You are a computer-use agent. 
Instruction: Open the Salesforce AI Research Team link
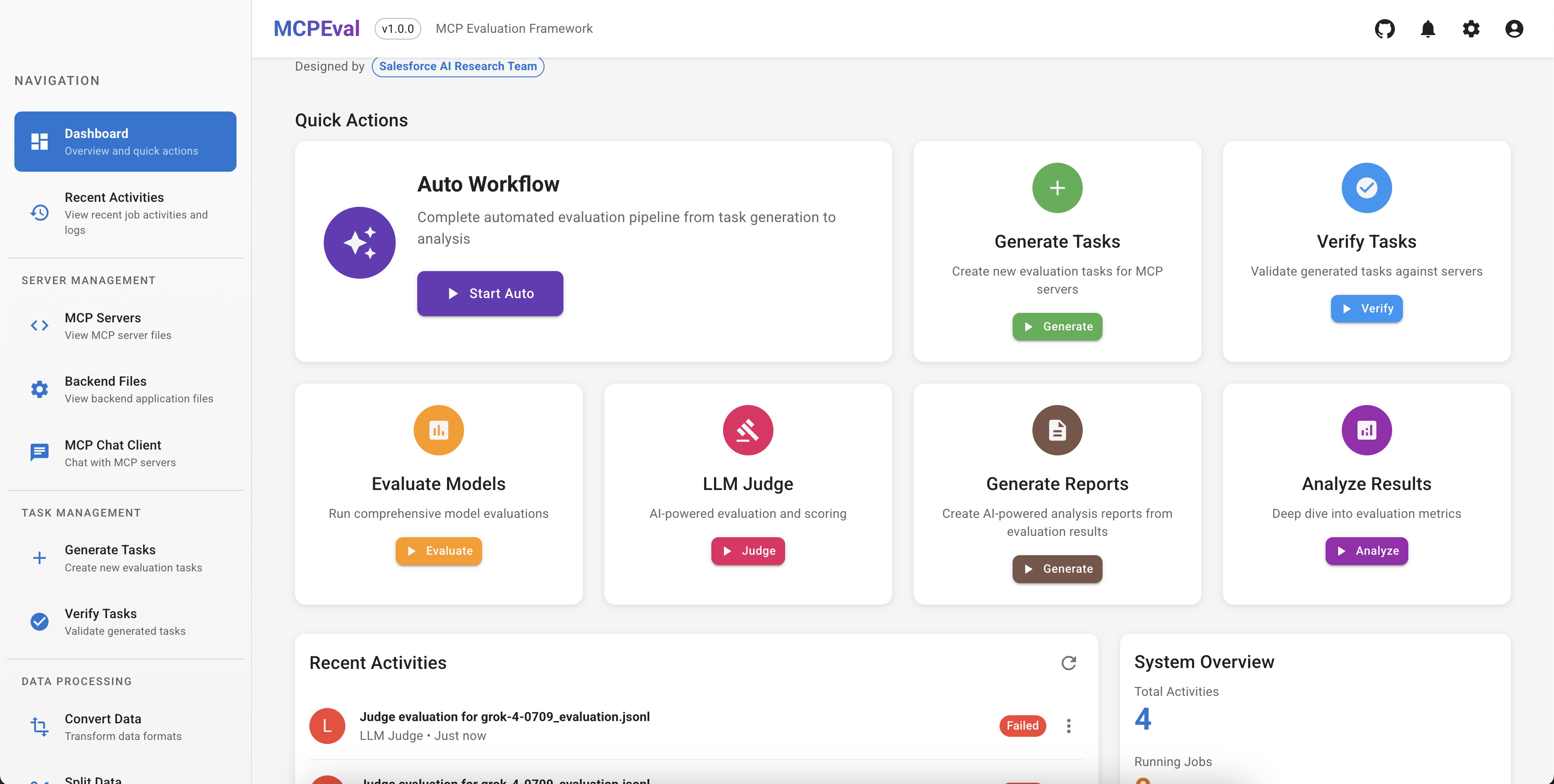458,67
